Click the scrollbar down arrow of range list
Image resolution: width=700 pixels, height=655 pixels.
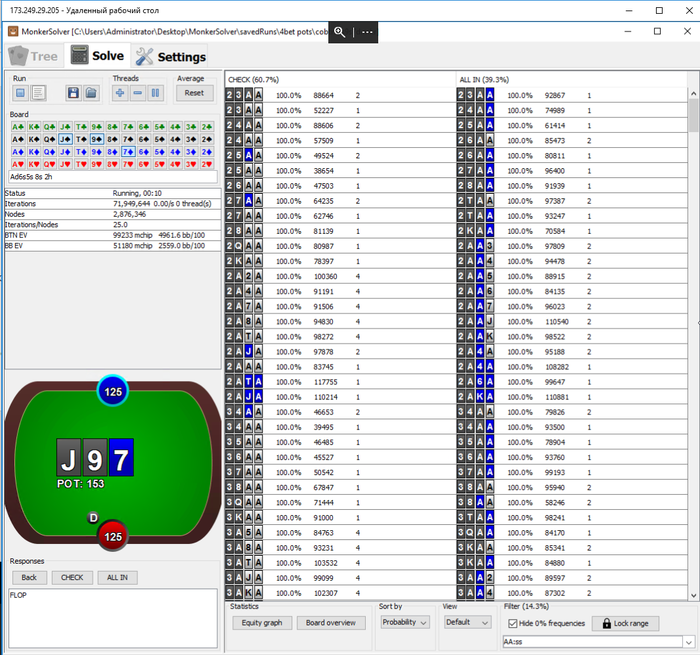click(693, 595)
